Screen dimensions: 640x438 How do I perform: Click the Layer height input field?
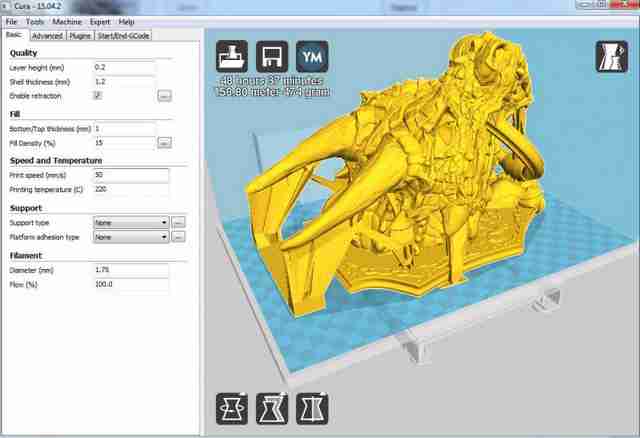tap(124, 67)
